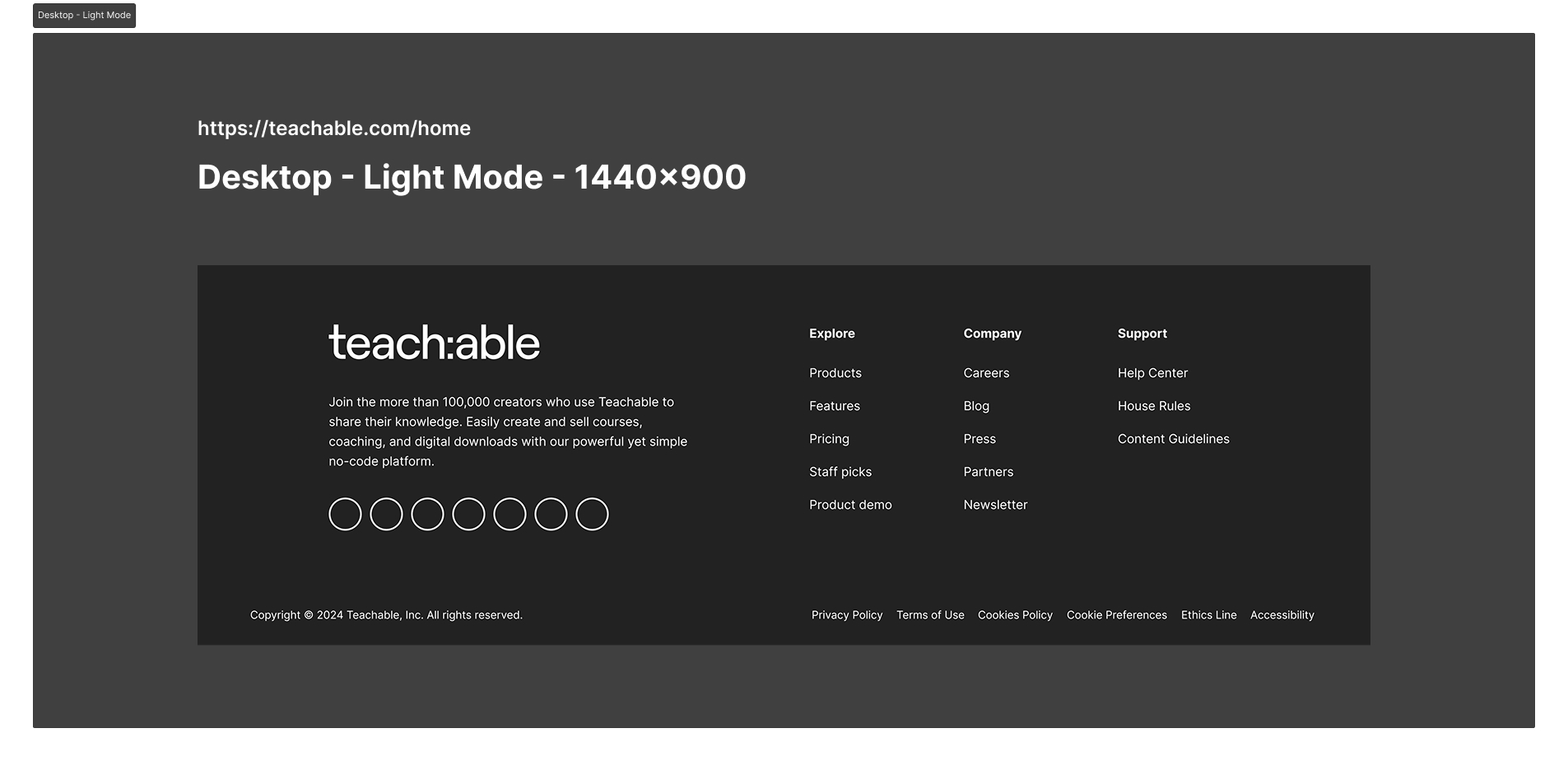
Task: Open the Products link under Explore
Action: tap(835, 373)
